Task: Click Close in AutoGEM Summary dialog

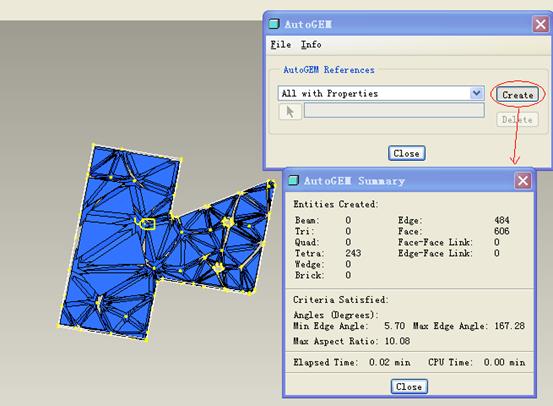Action: pyautogui.click(x=409, y=387)
